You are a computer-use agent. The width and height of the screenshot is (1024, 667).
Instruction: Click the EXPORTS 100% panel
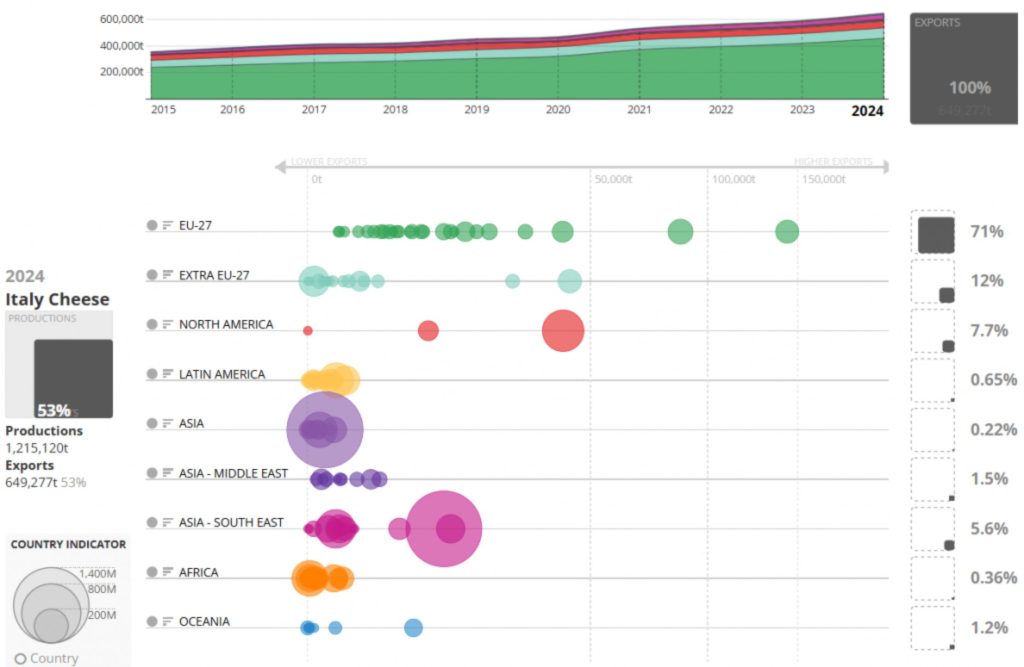(x=966, y=65)
